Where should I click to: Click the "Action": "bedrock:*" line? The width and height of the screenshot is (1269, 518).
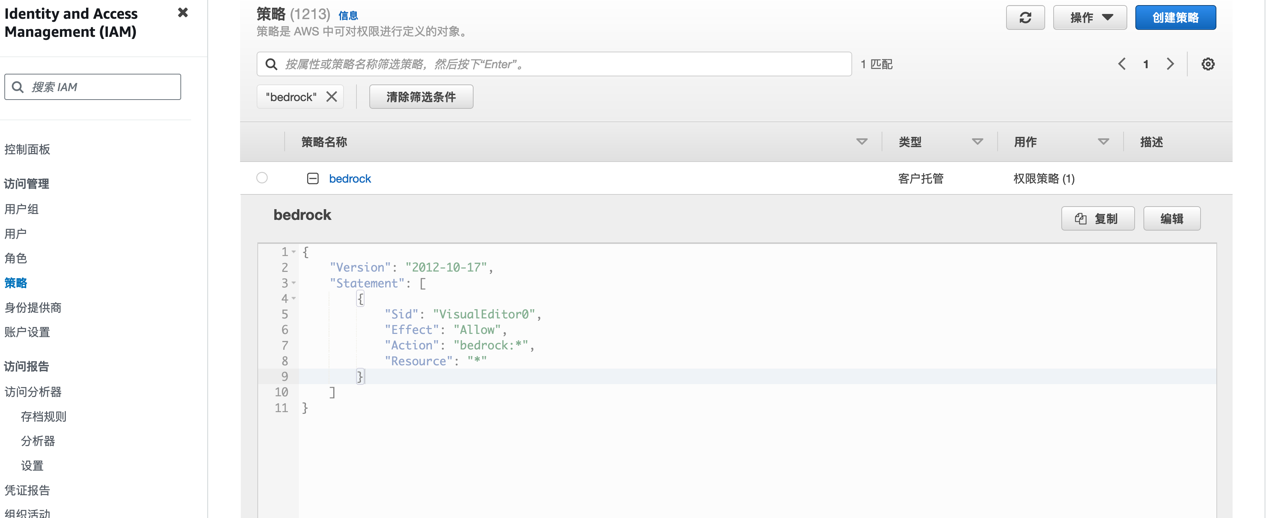(x=460, y=346)
